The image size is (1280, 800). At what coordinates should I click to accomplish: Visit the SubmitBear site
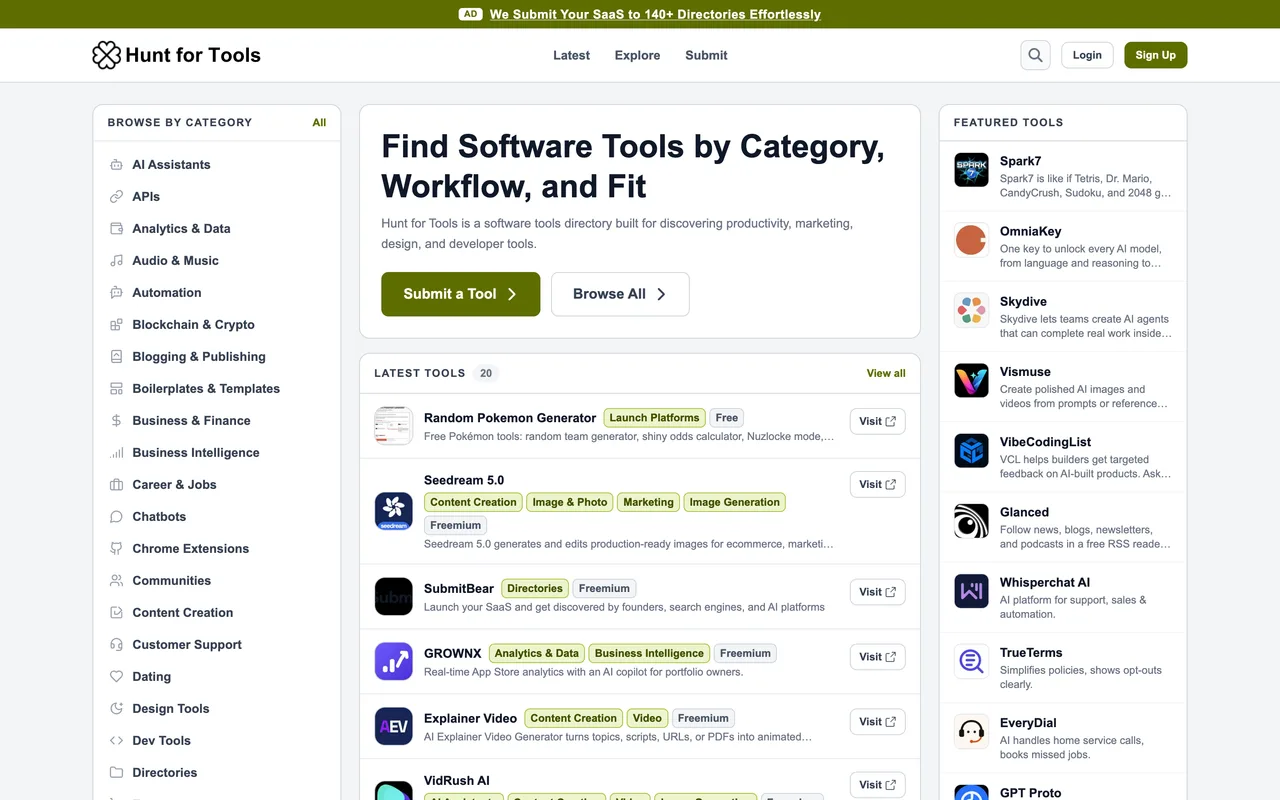(x=878, y=592)
